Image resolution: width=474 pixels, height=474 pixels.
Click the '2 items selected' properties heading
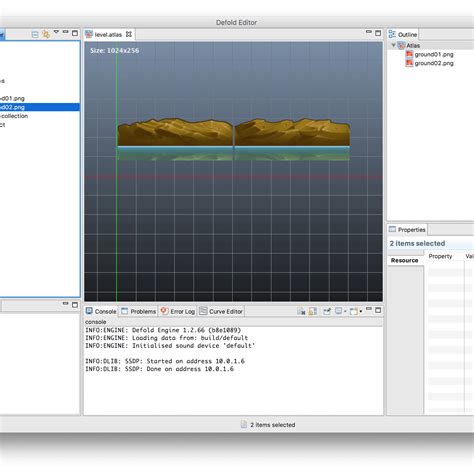[417, 244]
